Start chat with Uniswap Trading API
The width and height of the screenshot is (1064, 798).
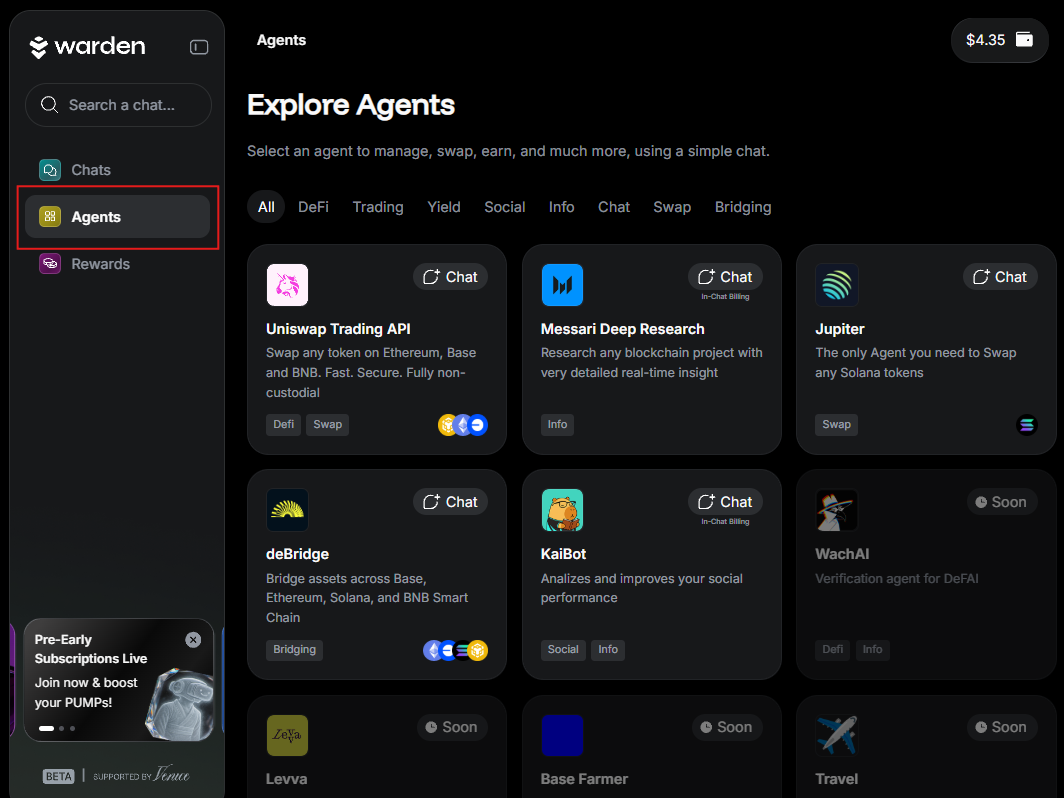(x=450, y=277)
